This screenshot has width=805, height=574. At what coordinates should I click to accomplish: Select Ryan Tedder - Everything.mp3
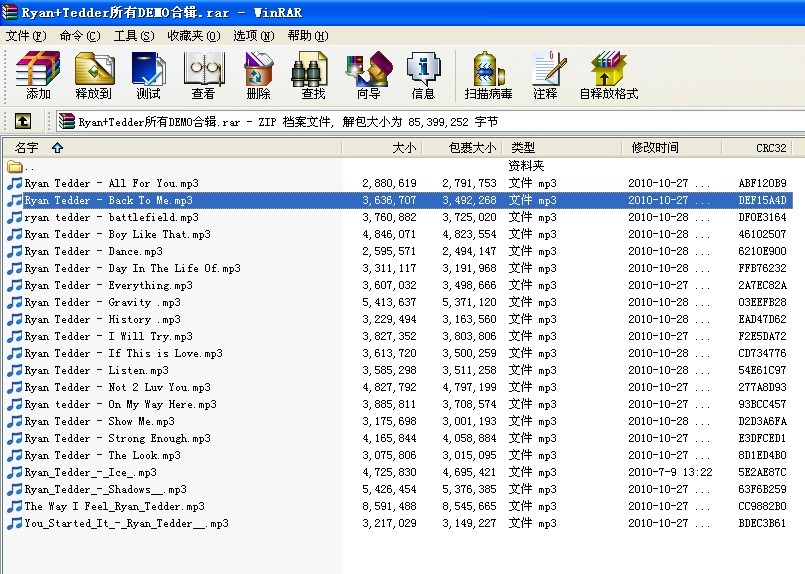pos(108,285)
